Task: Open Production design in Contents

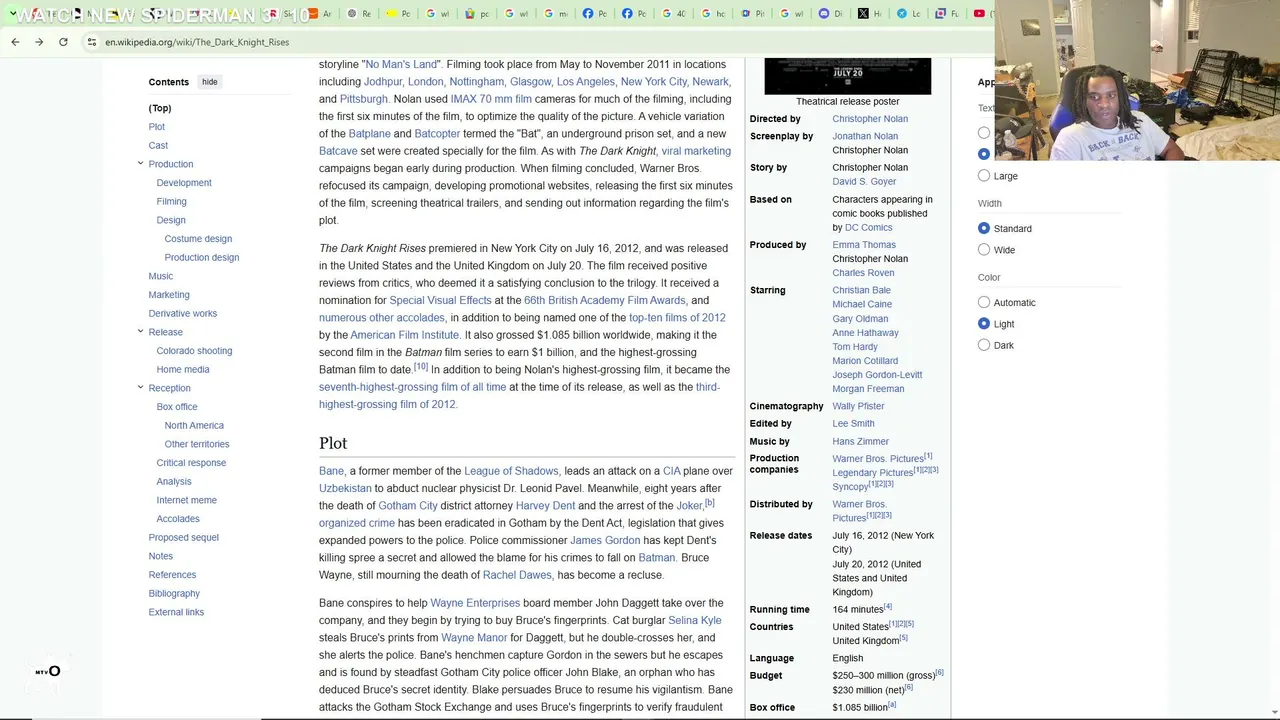Action: click(x=202, y=258)
